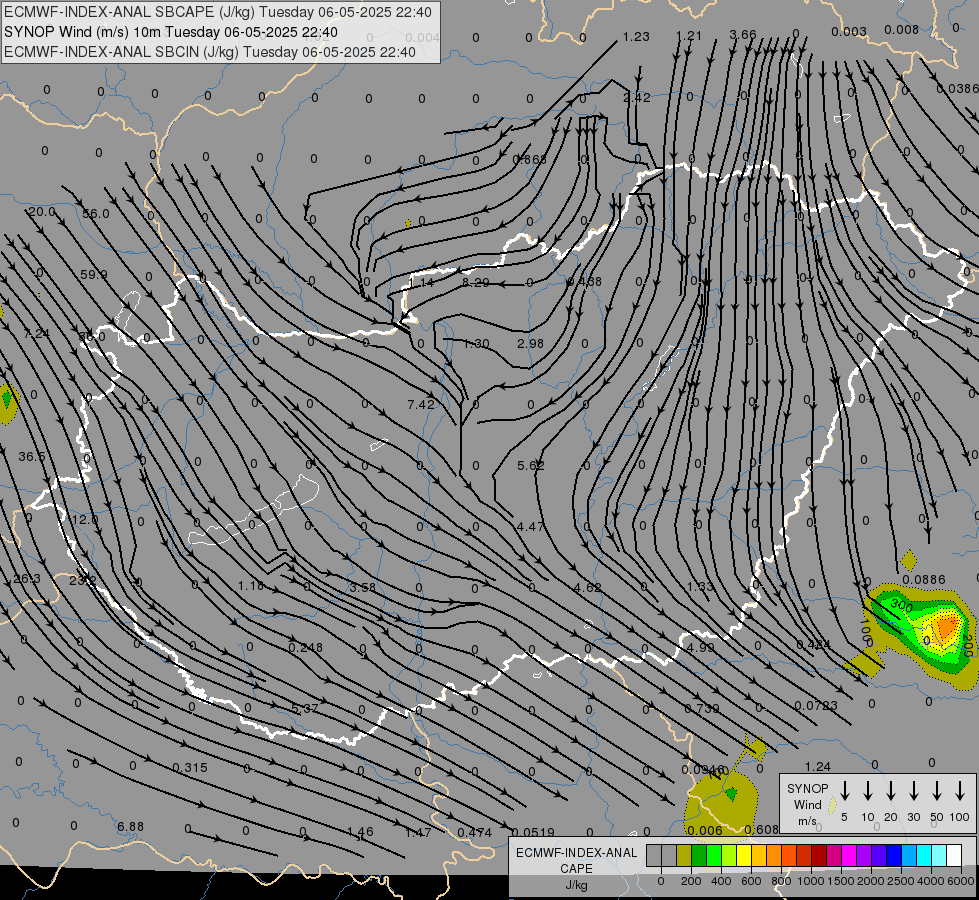This screenshot has width=979, height=900.
Task: Click the small green CAPE patch near 0.006
Action: [731, 794]
